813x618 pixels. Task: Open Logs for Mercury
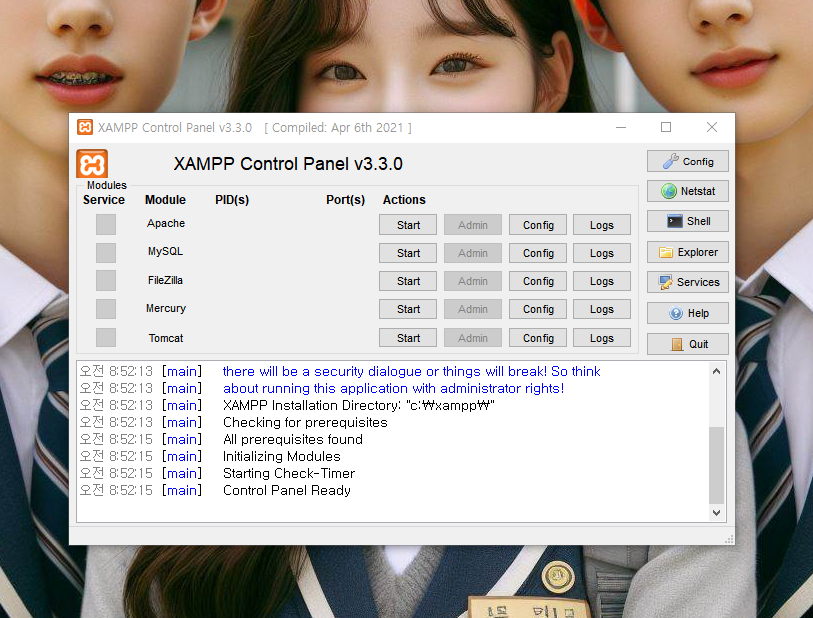601,309
